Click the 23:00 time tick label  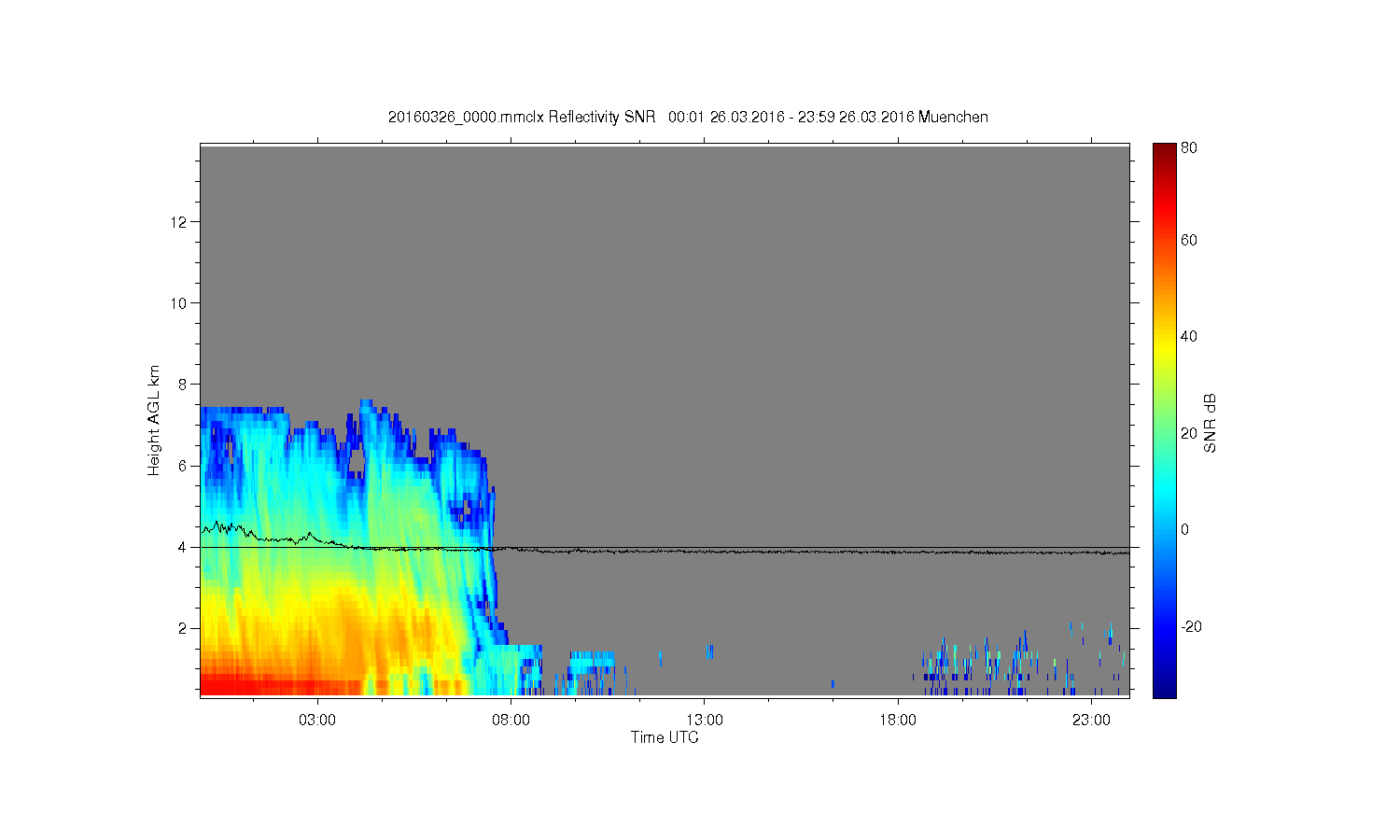(1091, 721)
